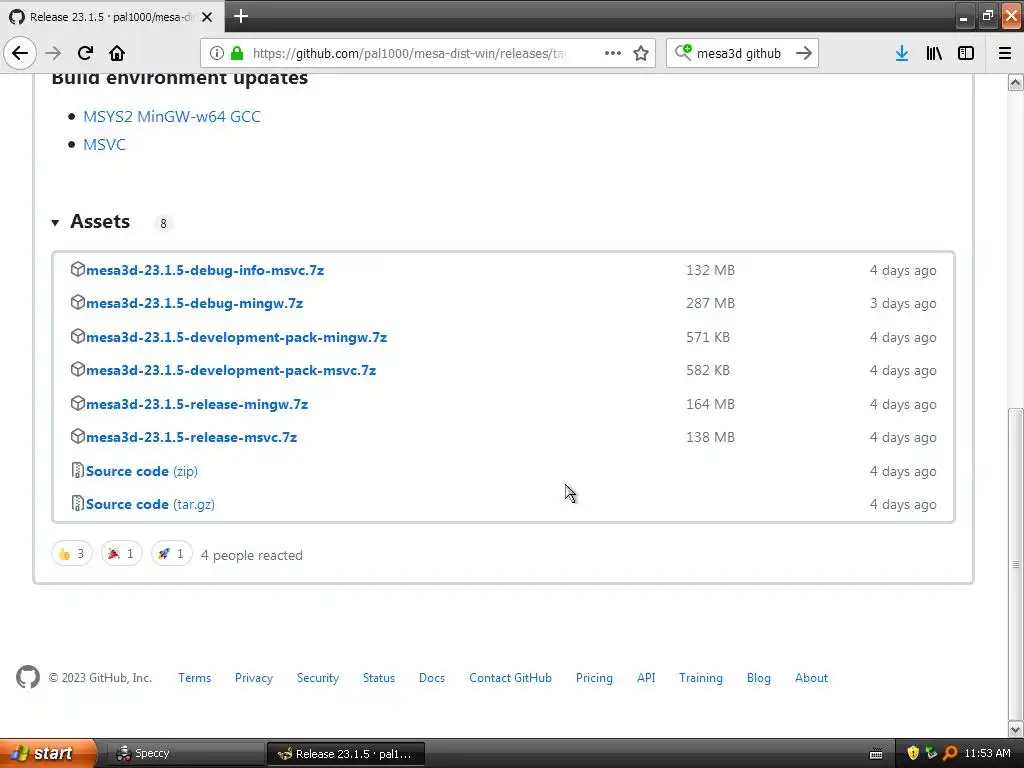
Task: Open the Firefox hamburger menu
Action: tap(1005, 53)
